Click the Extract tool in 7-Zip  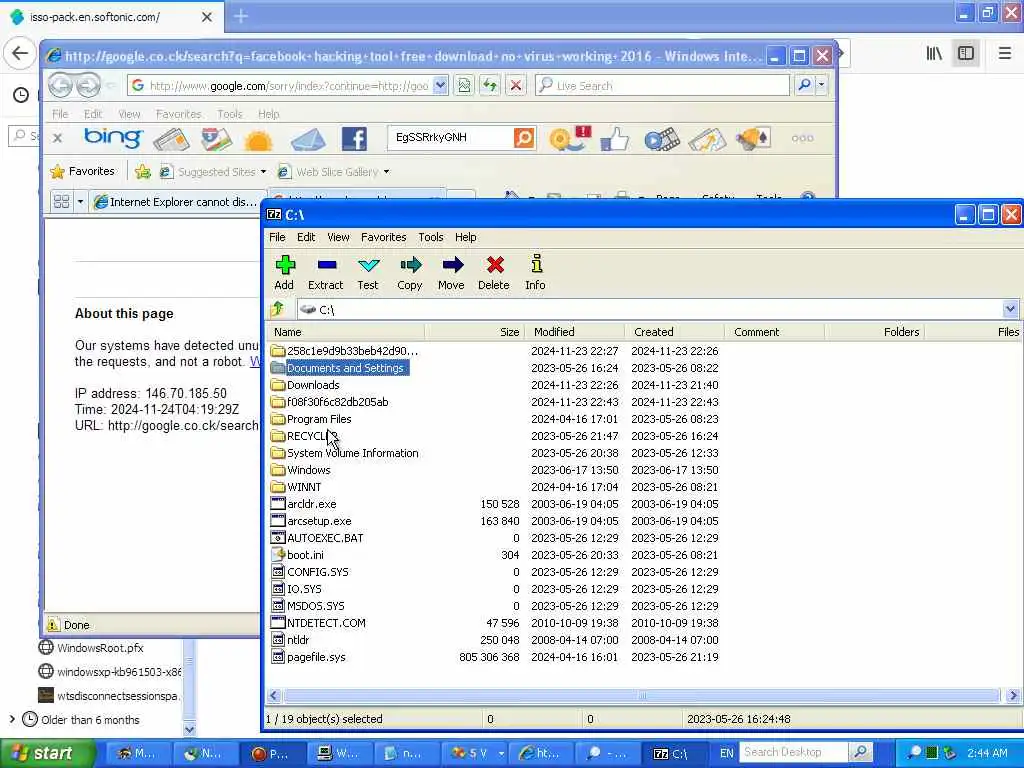[325, 272]
